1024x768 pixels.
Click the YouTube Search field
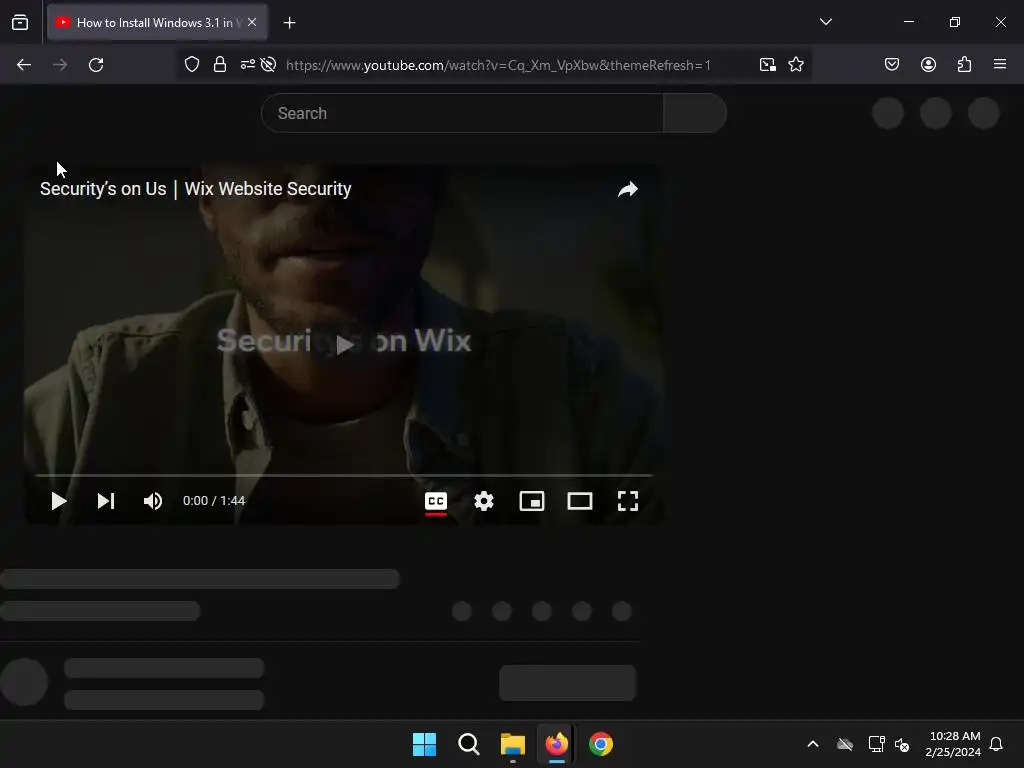click(x=462, y=113)
